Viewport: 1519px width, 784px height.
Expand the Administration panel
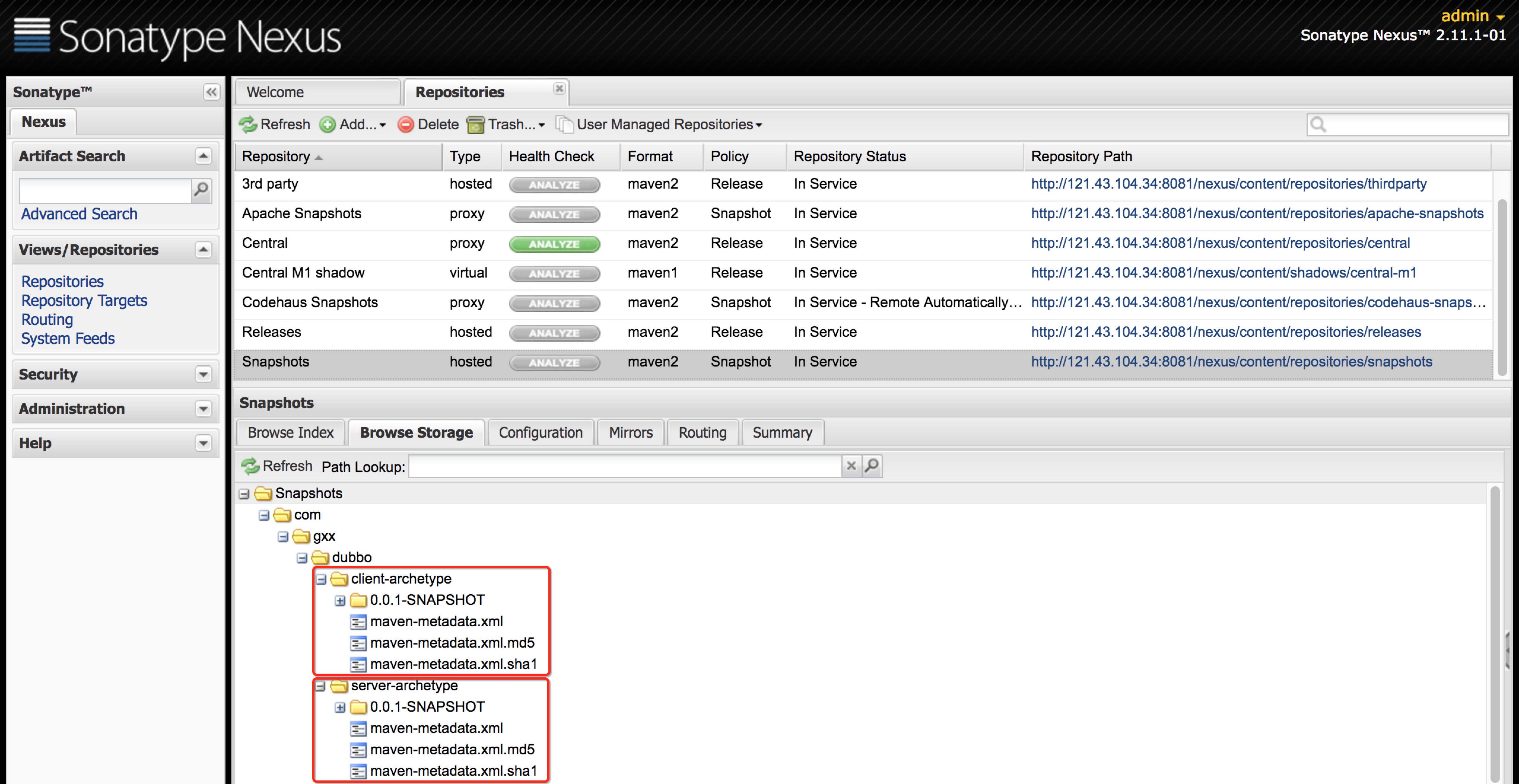(203, 409)
